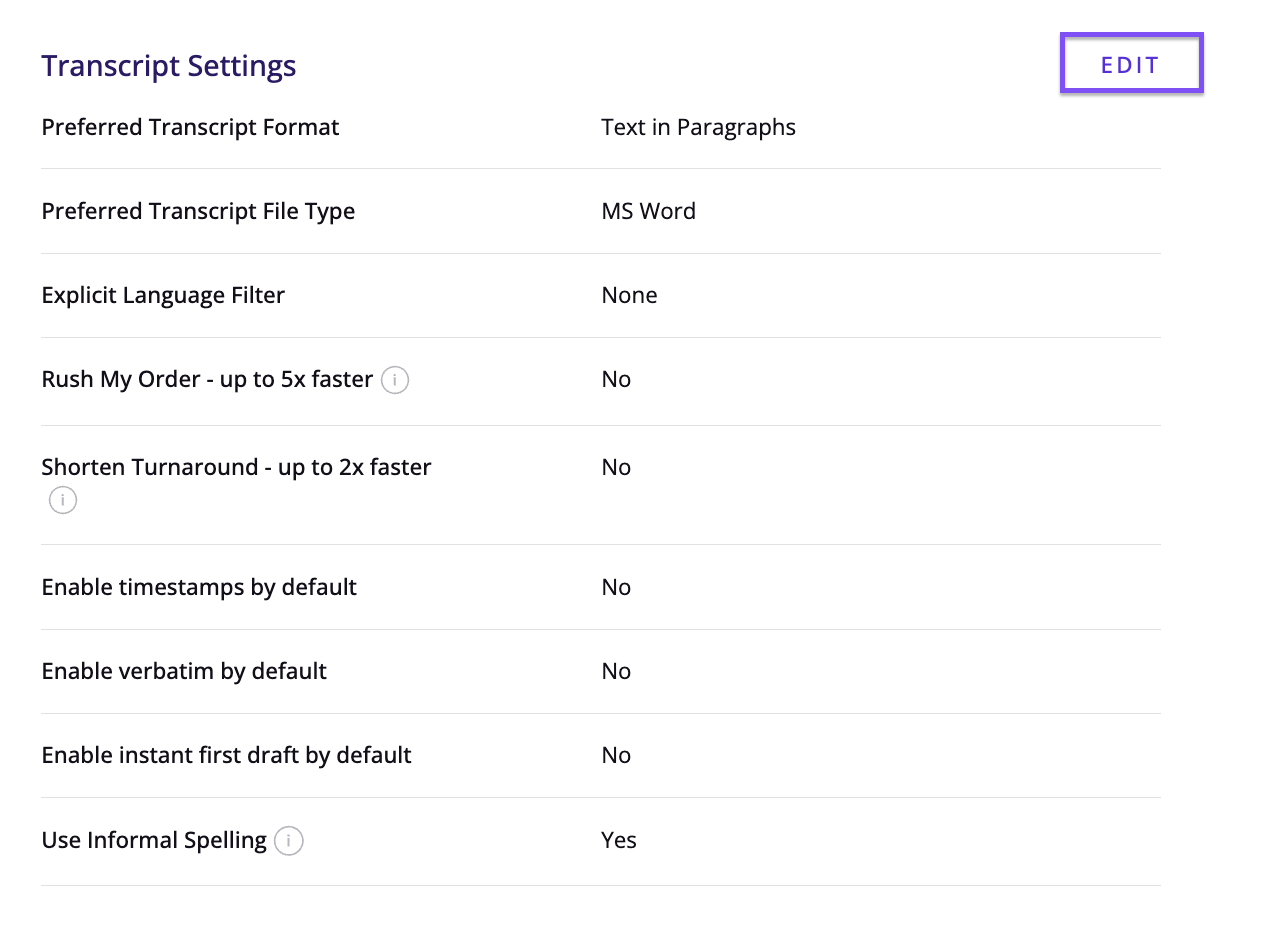Select the Transcript Settings heading
The height and width of the screenshot is (944, 1278).
click(x=169, y=66)
